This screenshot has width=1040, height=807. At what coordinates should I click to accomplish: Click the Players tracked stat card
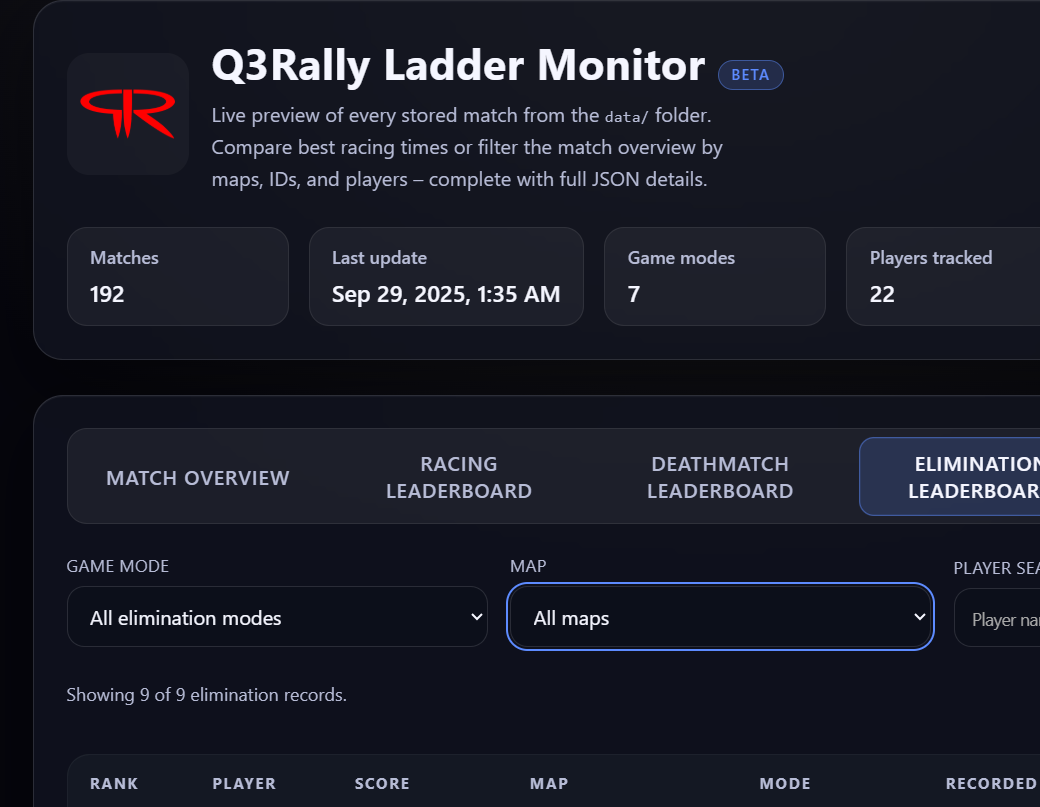point(942,276)
